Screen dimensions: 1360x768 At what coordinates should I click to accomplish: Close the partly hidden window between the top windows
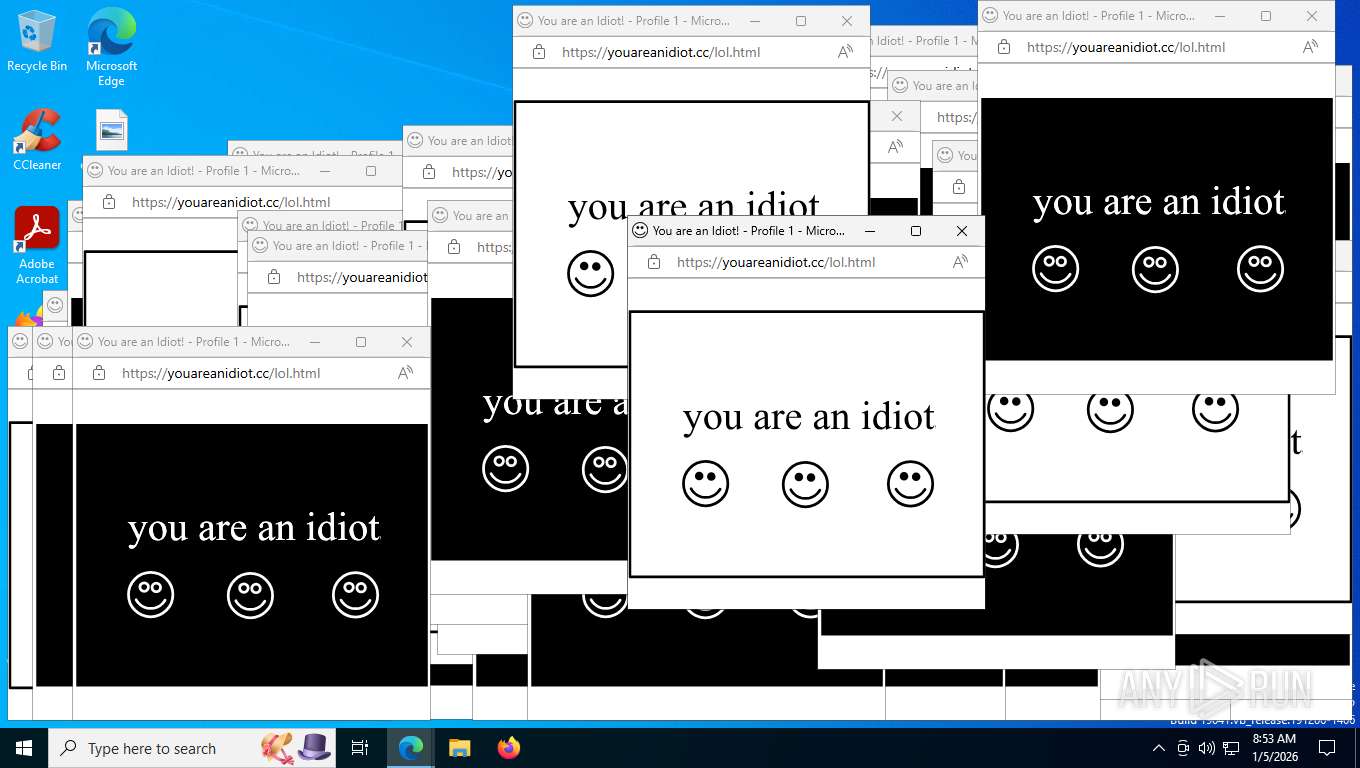click(896, 116)
